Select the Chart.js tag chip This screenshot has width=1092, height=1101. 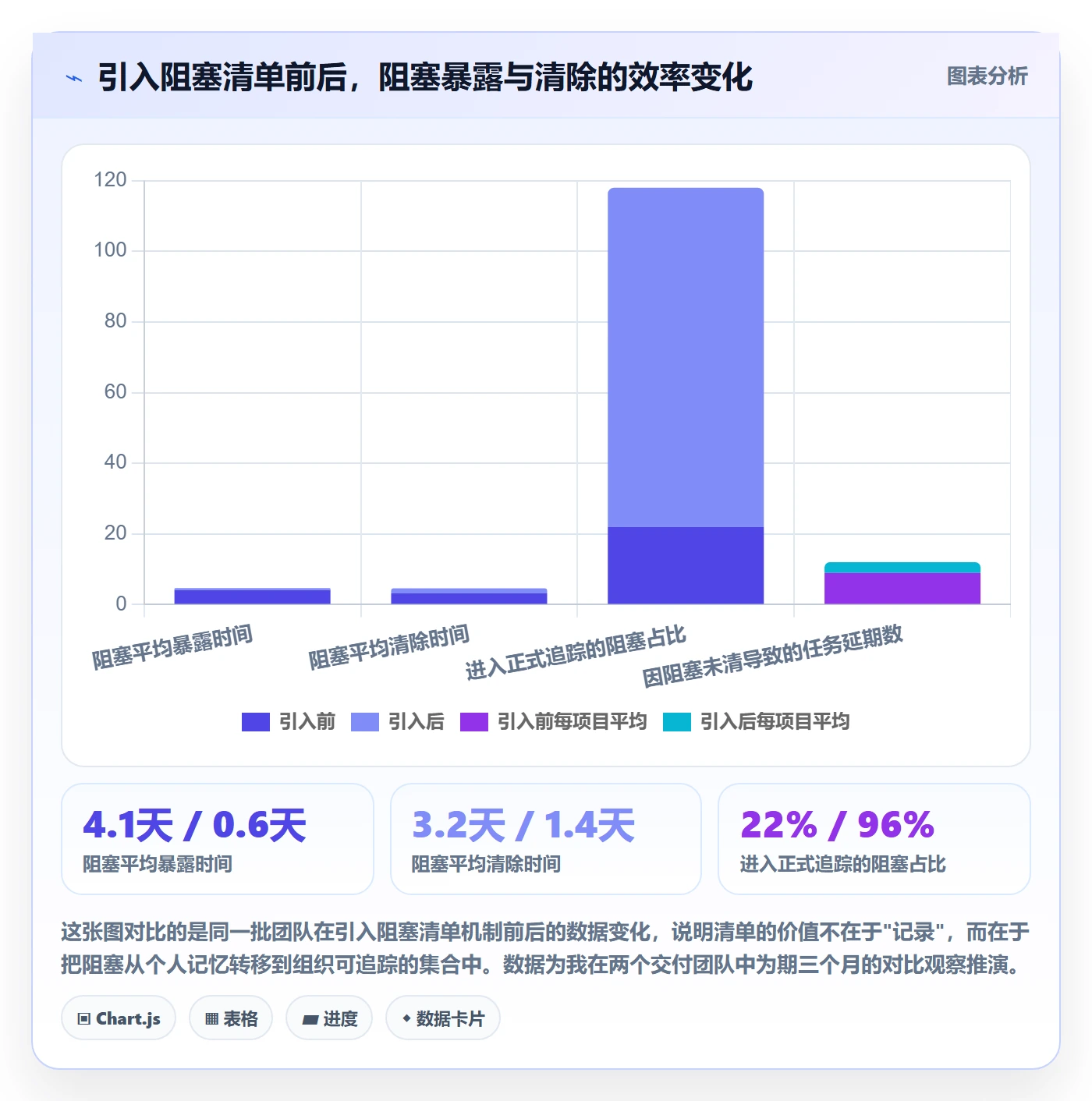coord(119,1018)
